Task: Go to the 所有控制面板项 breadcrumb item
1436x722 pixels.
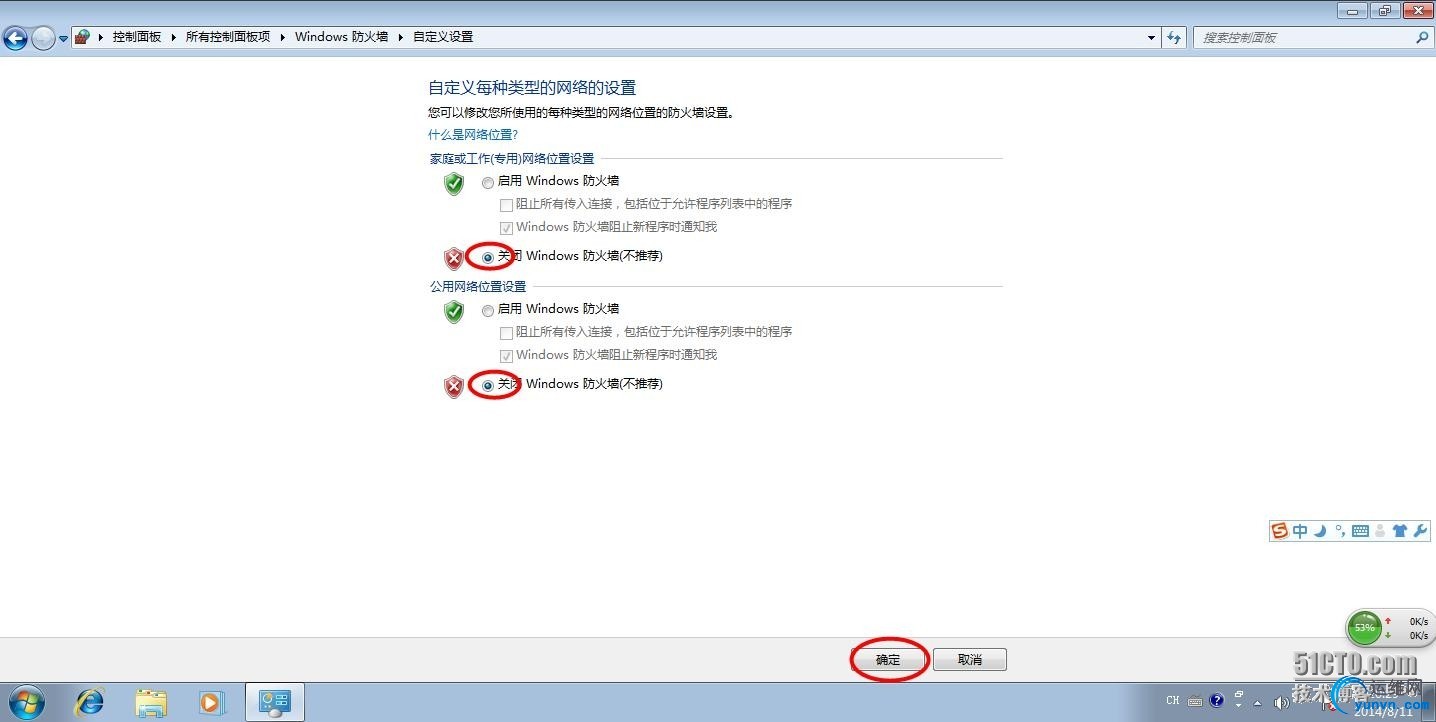Action: point(228,37)
